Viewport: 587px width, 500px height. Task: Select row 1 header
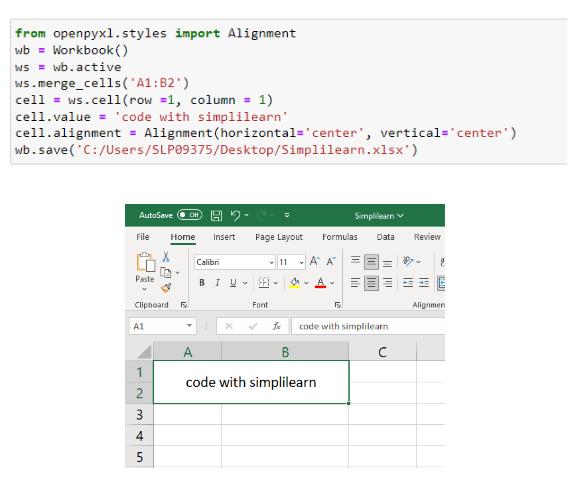pos(139,372)
